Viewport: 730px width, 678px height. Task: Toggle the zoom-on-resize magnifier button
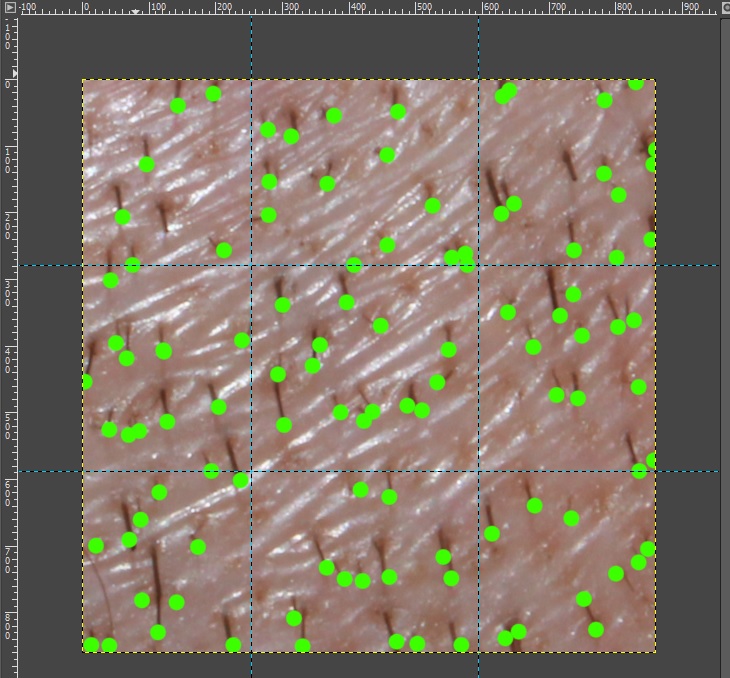click(724, 8)
